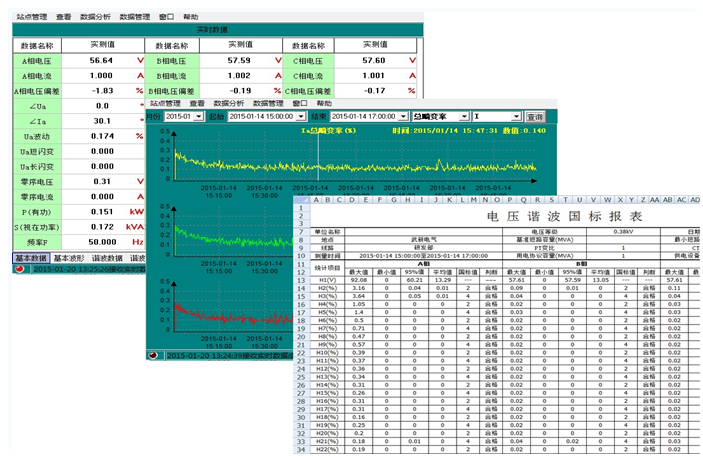
Task: Switch to the 基本波形 tab
Action: pos(70,258)
